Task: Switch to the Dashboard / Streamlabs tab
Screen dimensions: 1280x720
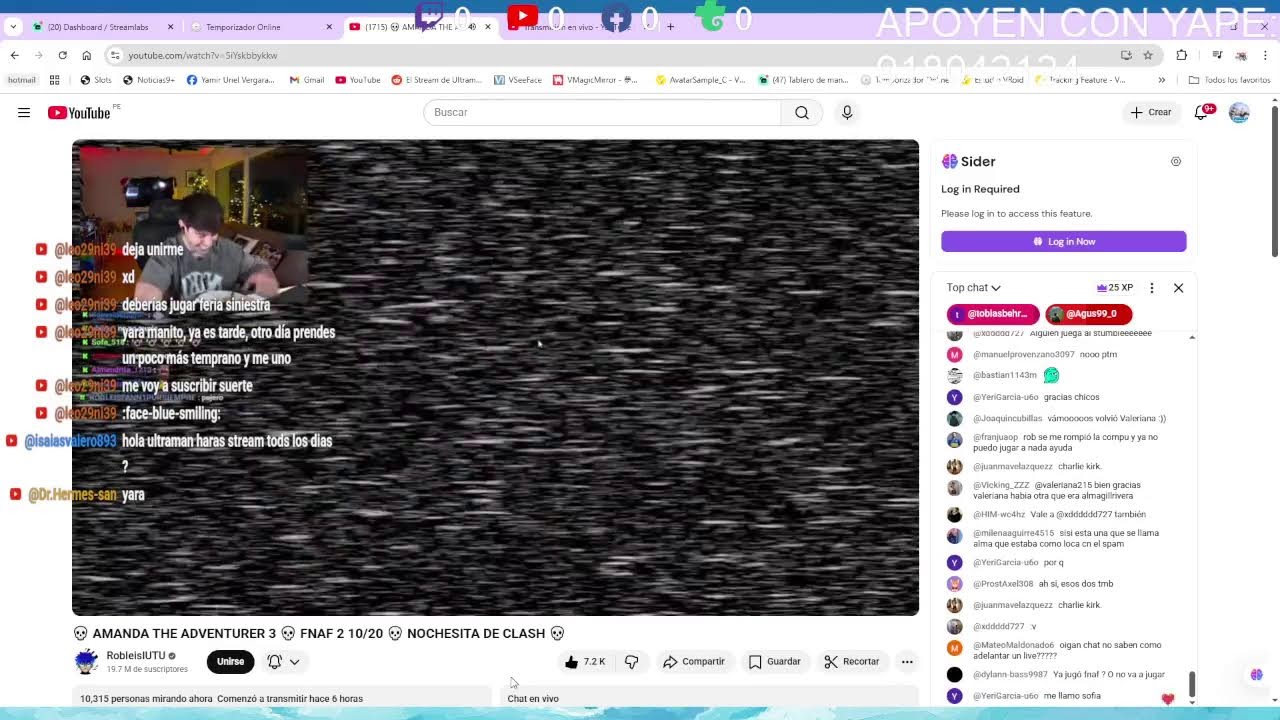Action: (100, 27)
